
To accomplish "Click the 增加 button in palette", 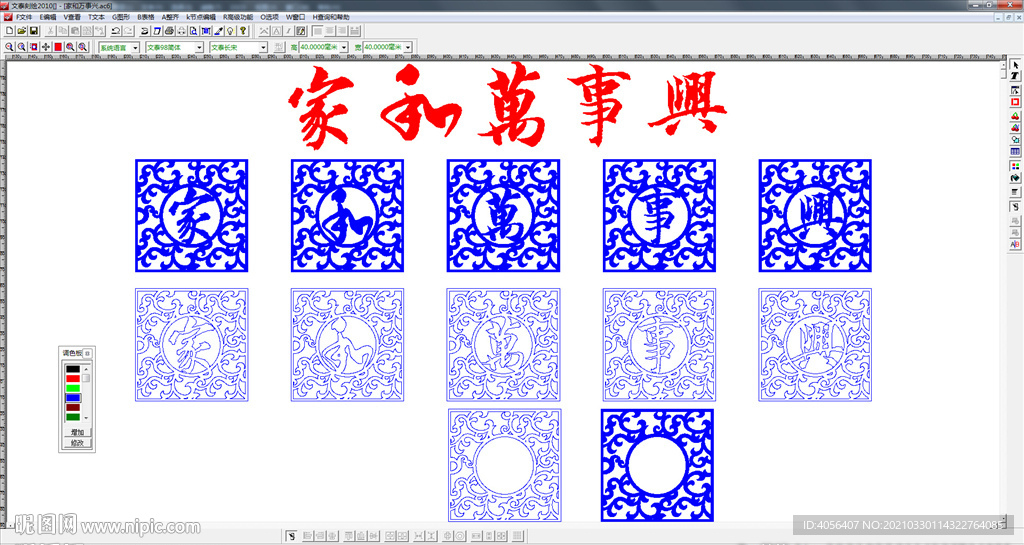I will coord(77,432).
